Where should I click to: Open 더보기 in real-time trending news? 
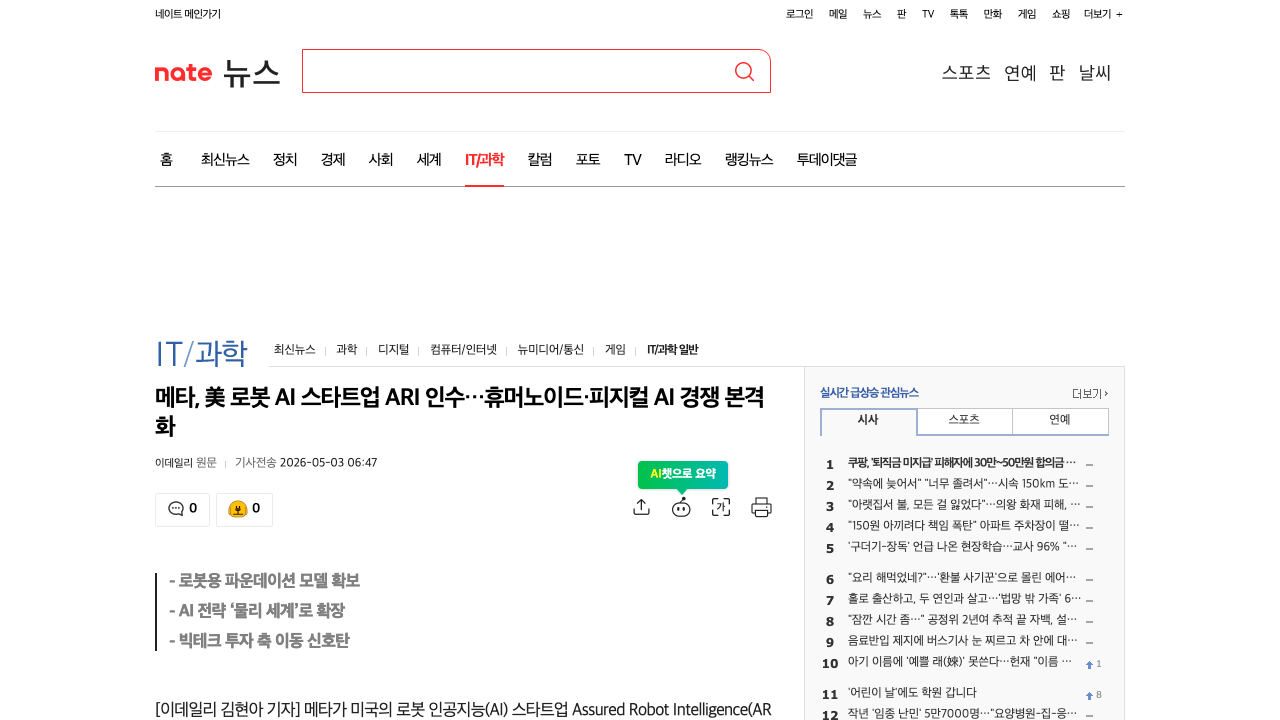1090,394
